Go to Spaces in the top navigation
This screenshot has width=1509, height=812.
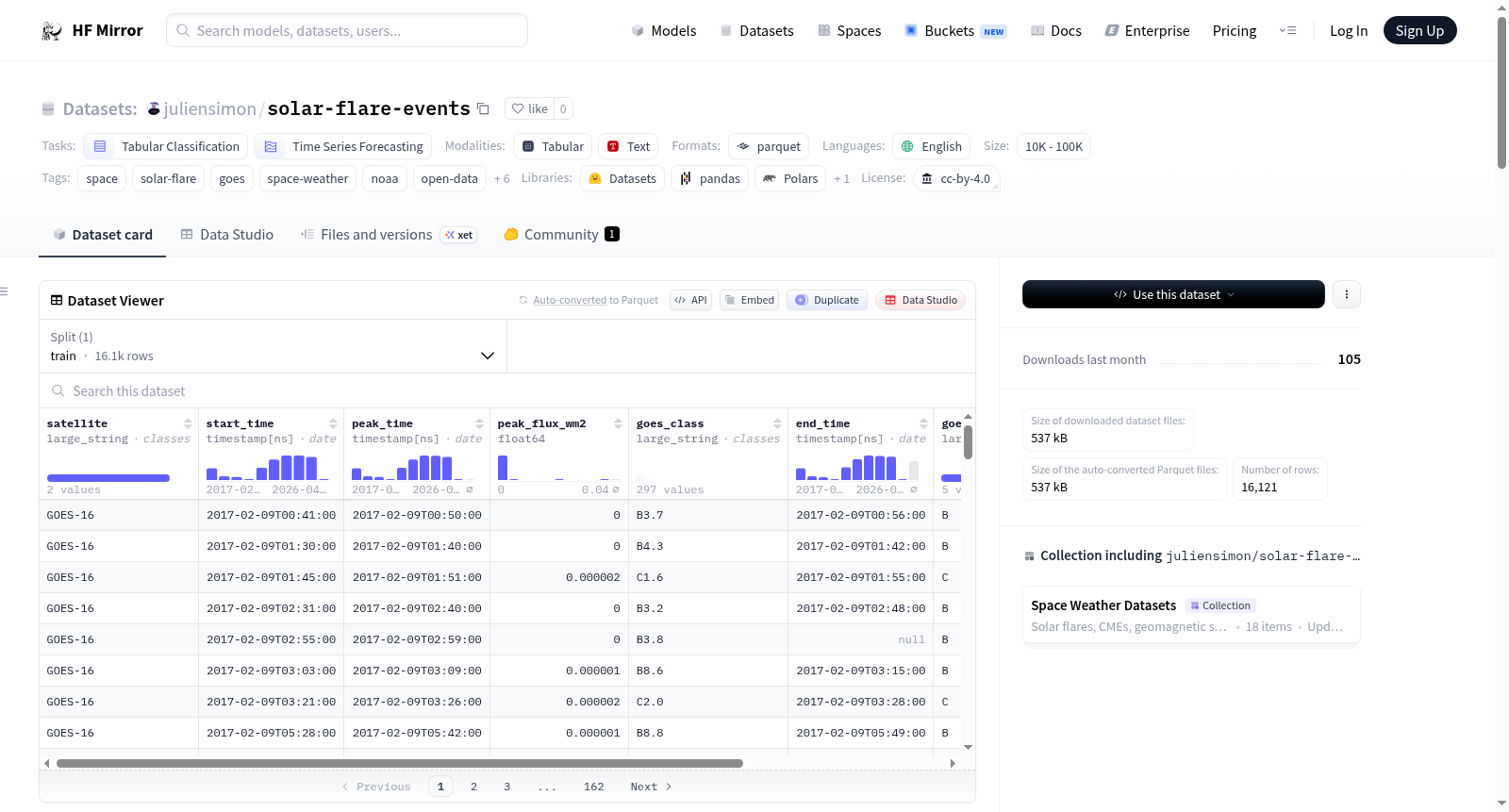point(850,30)
